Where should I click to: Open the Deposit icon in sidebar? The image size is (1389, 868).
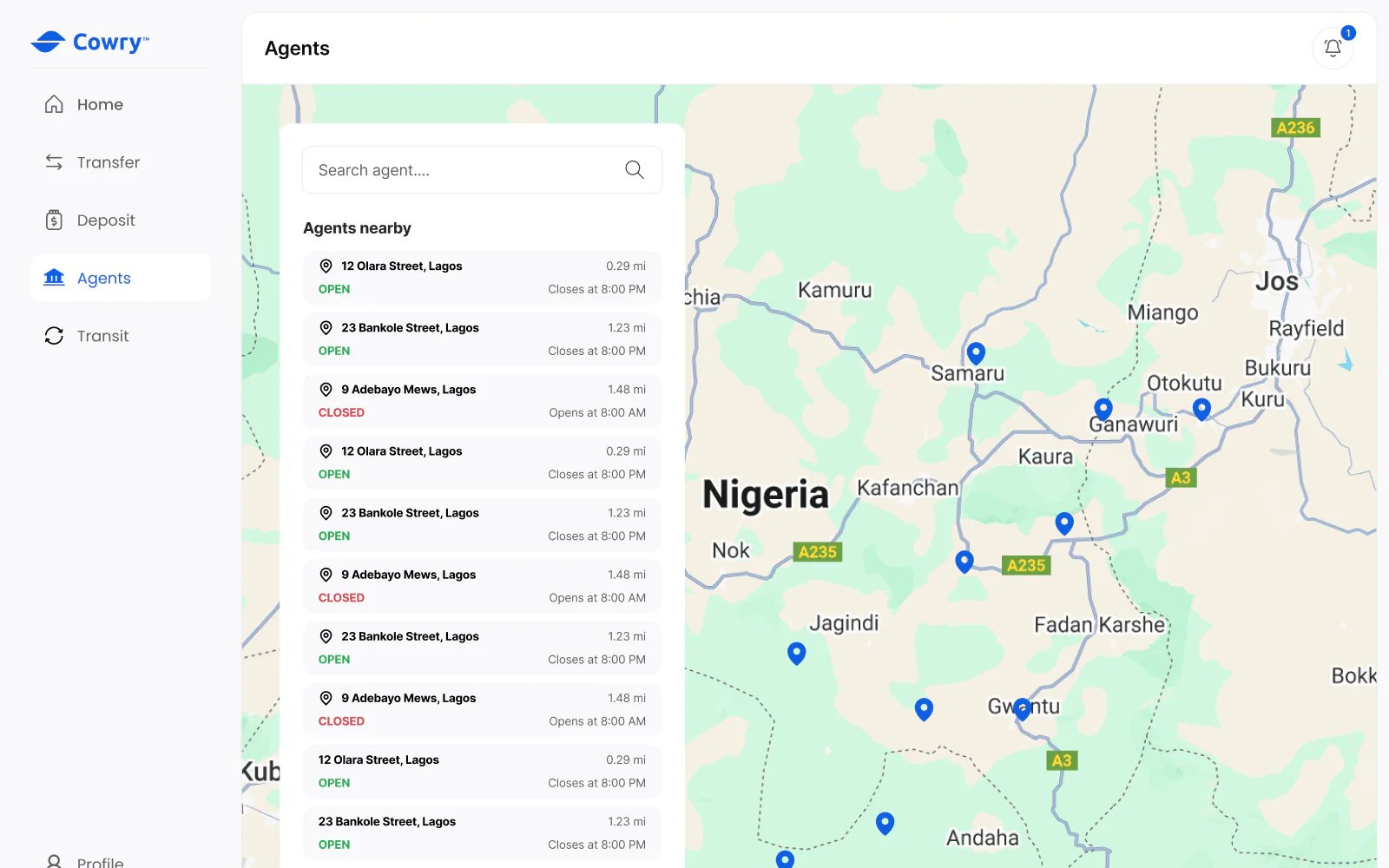[x=54, y=220]
